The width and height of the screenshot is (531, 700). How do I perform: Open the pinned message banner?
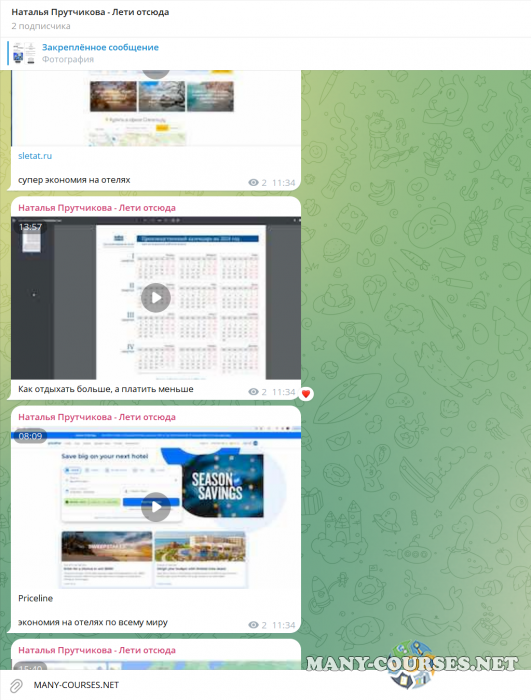(265, 53)
